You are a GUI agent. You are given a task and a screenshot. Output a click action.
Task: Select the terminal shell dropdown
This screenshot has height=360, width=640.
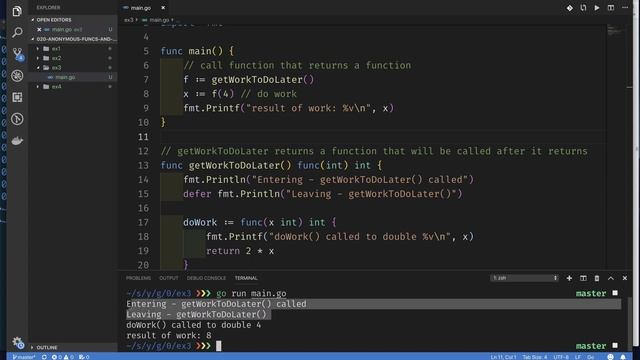tap(524, 278)
